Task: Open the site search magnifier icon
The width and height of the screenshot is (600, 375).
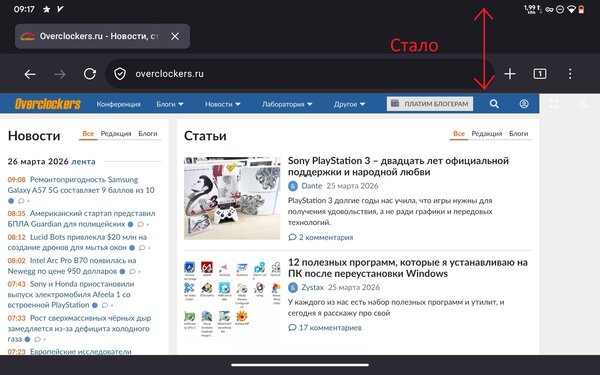Action: point(494,104)
